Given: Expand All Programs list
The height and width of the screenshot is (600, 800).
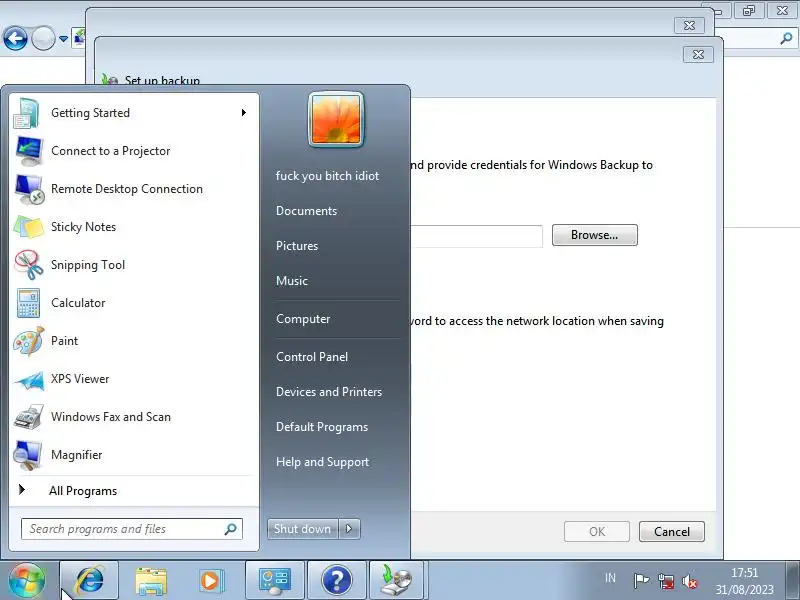Looking at the screenshot, I should pos(134,491).
